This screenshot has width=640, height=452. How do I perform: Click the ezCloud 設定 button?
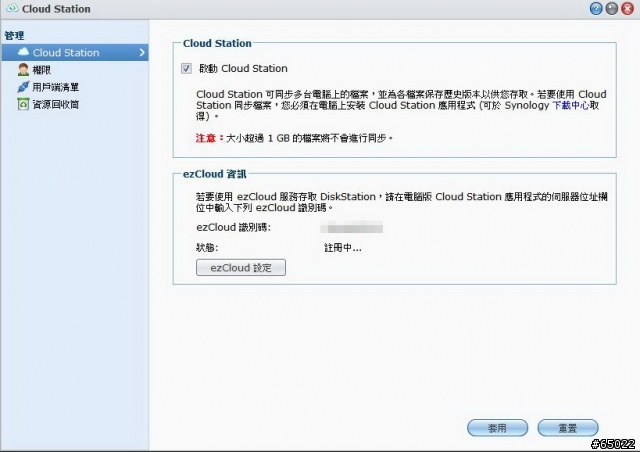(241, 267)
